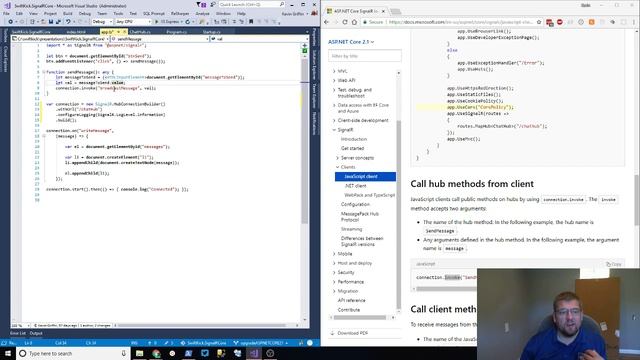
Task: Click the Quick Launch search box
Action: tap(251, 4)
